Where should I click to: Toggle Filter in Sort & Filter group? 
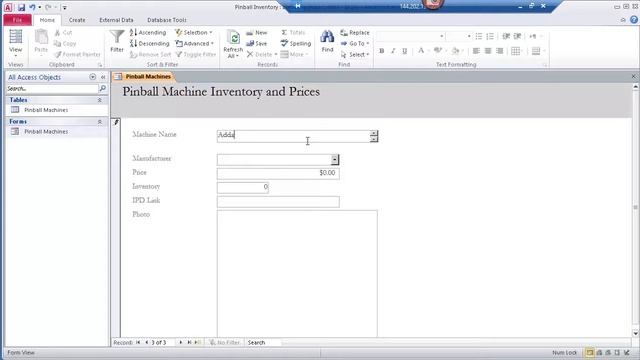[196, 54]
